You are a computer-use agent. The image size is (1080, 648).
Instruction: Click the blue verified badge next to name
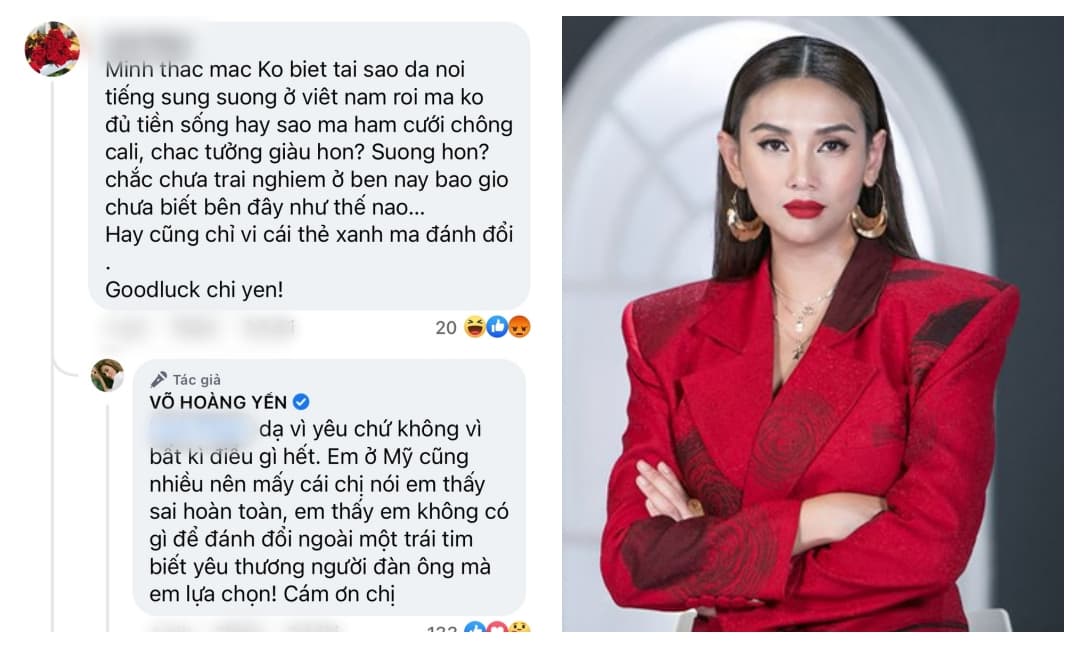(302, 401)
